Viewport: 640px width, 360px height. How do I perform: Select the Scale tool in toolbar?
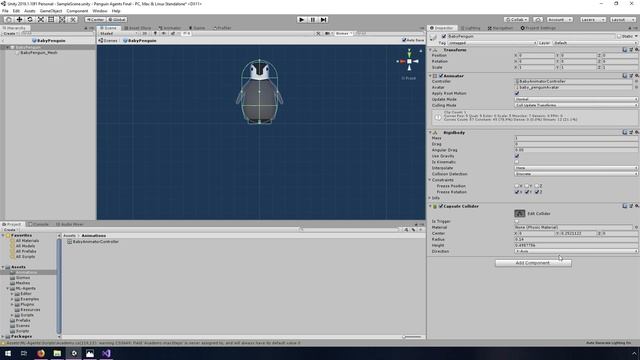click(40, 20)
